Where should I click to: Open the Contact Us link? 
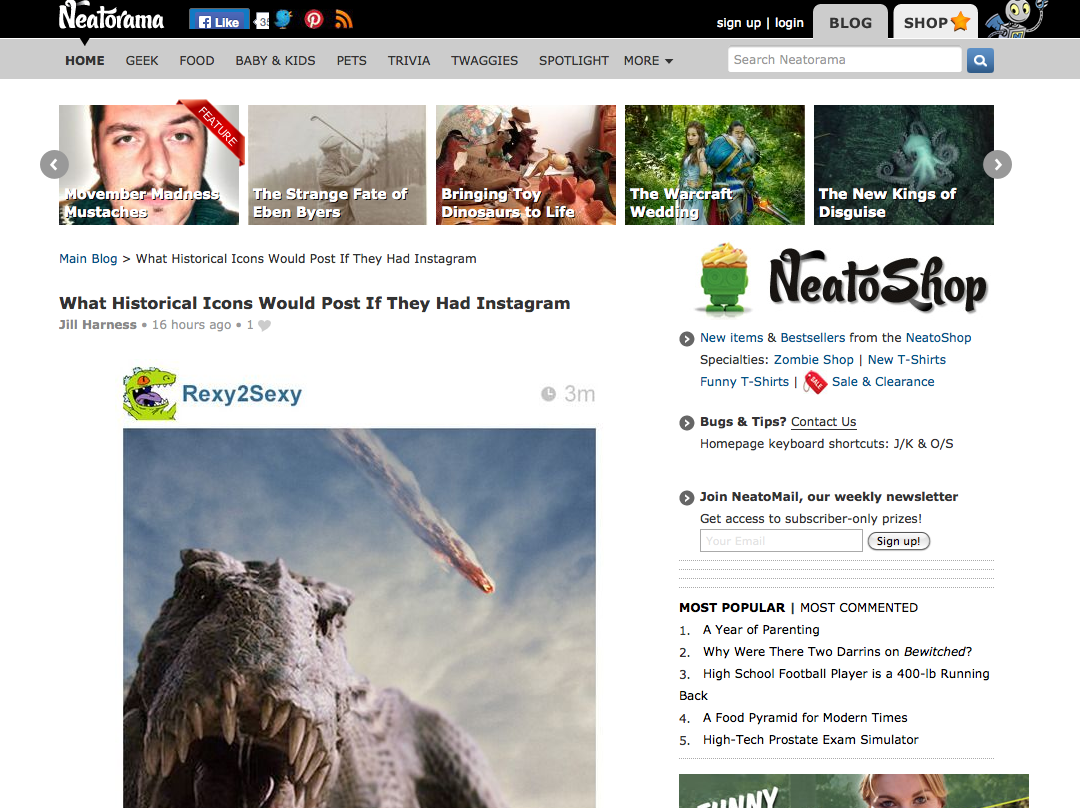[x=823, y=422]
